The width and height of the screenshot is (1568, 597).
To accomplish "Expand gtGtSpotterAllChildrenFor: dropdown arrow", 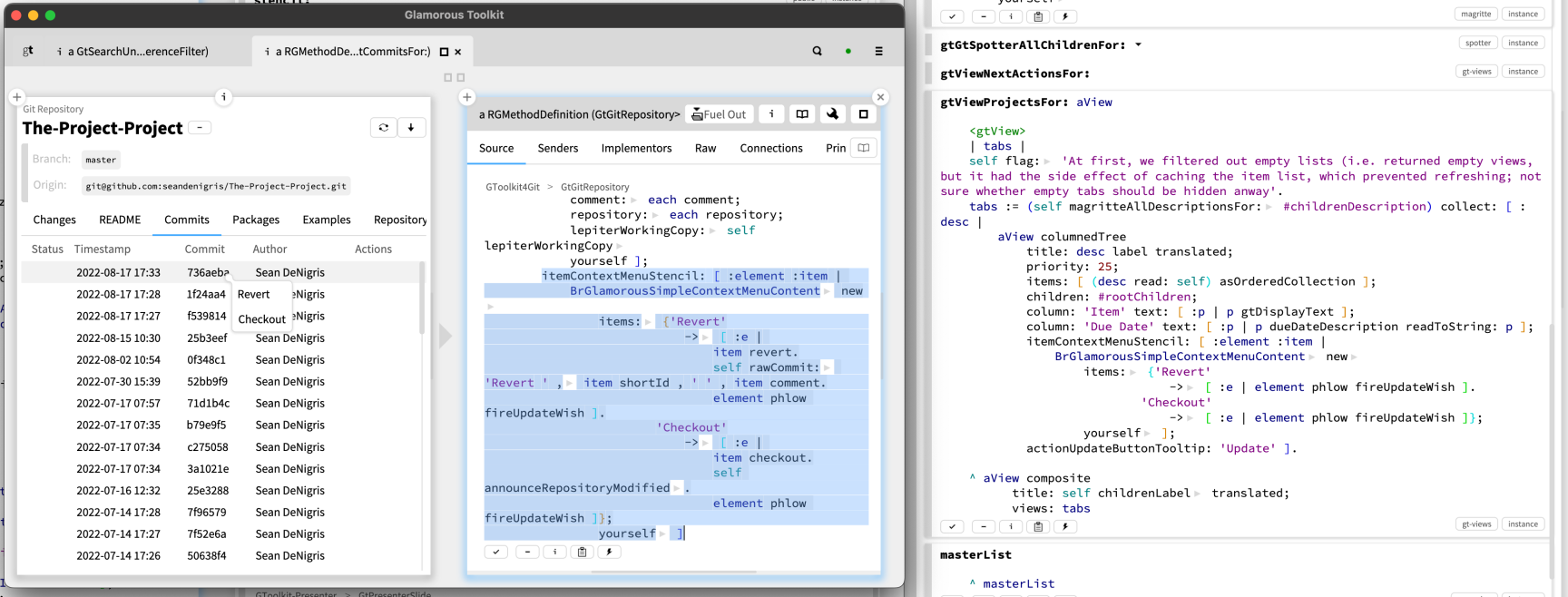I will [1138, 44].
